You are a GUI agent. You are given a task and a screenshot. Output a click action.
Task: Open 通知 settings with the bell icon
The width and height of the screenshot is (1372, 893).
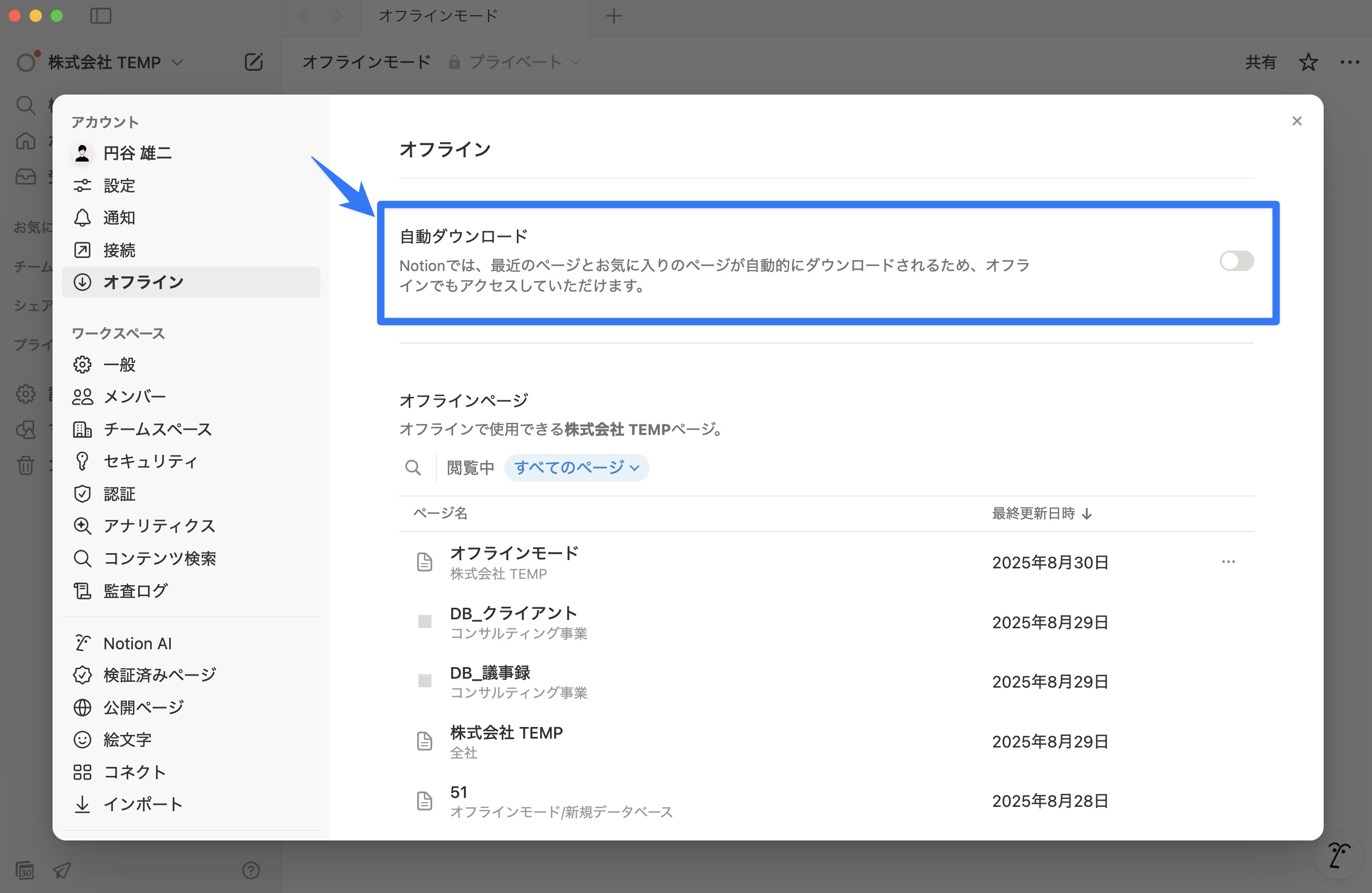click(x=191, y=217)
